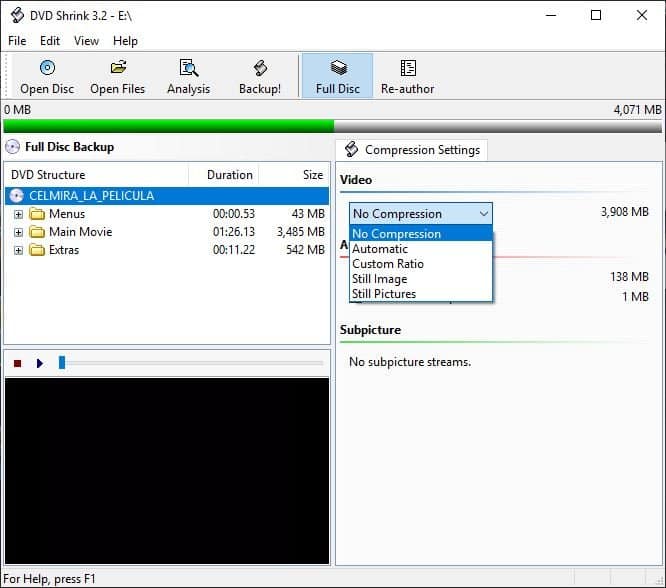This screenshot has width=666, height=588.
Task: Expand the Extras tree node
Action: 18,250
